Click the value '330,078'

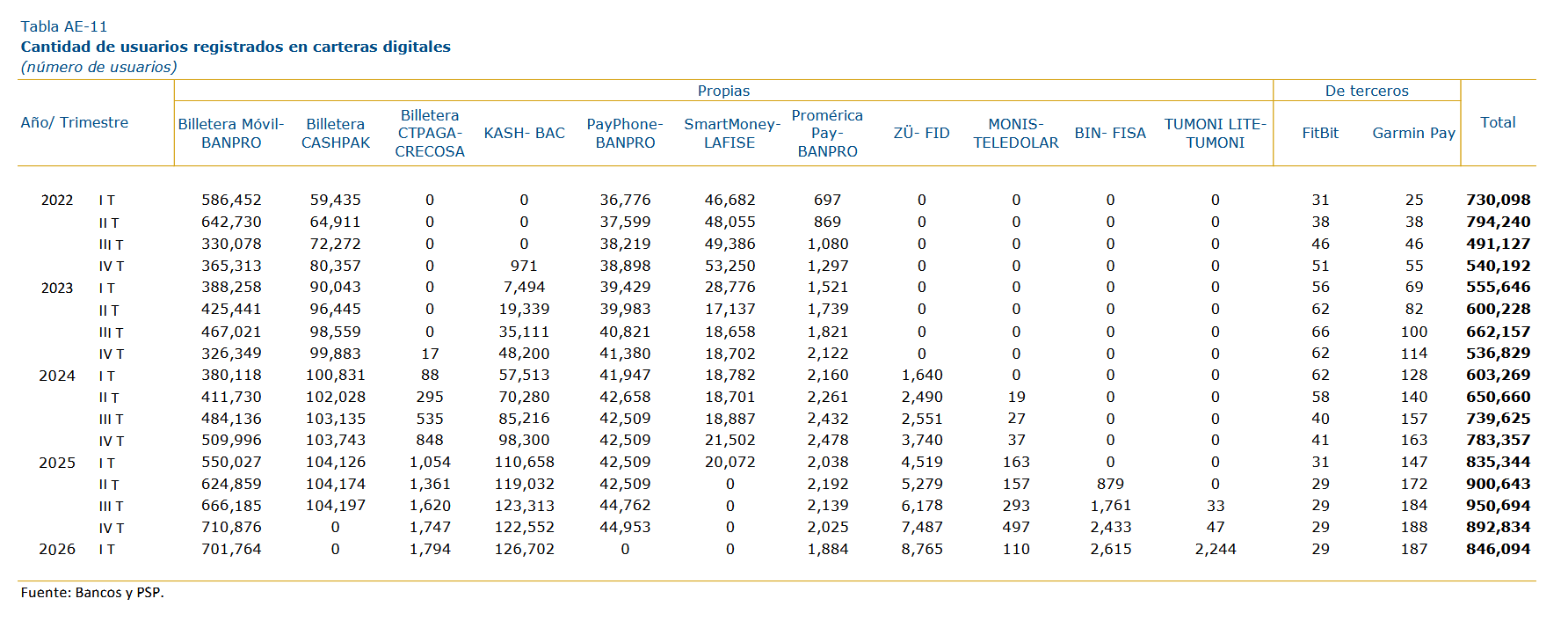pos(231,245)
